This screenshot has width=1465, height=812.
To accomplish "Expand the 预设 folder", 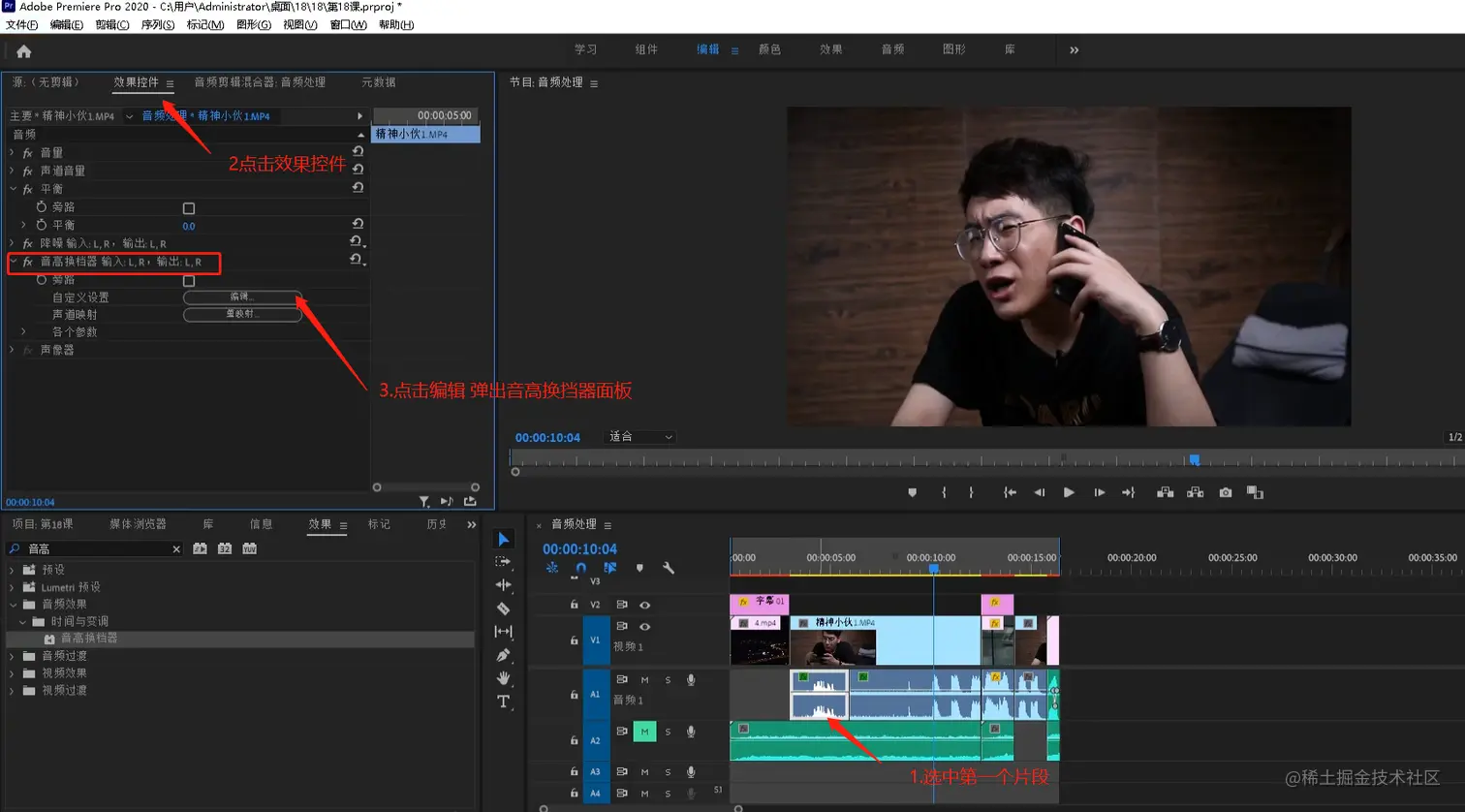I will point(12,570).
